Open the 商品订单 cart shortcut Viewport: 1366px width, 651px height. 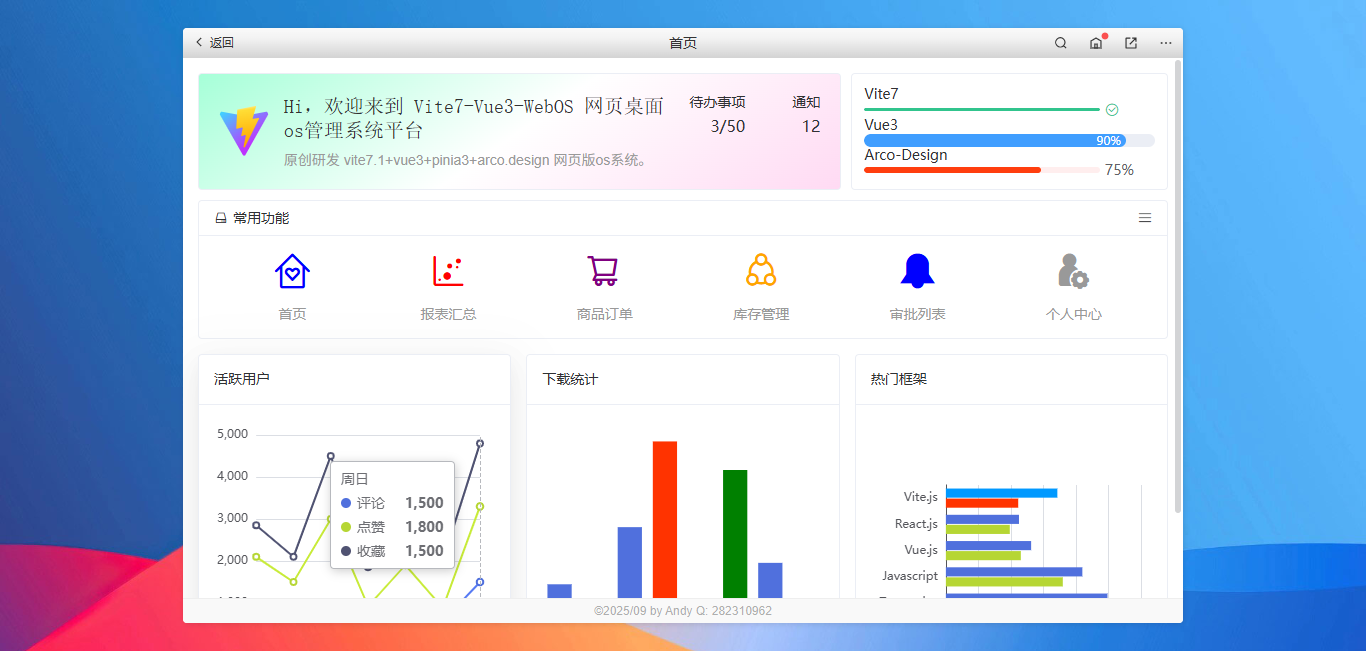click(x=603, y=271)
